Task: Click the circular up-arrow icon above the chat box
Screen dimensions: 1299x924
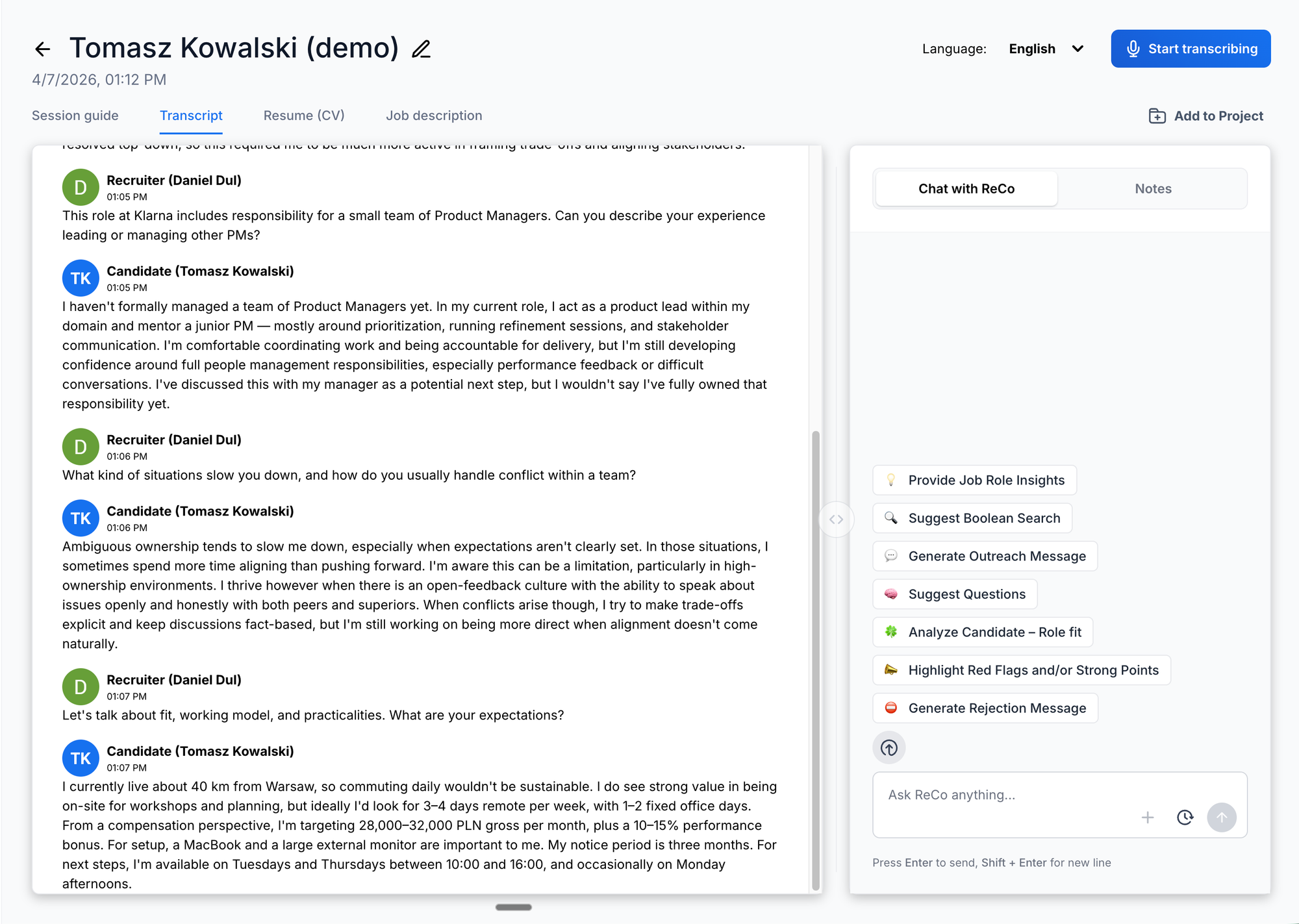Action: pyautogui.click(x=889, y=748)
